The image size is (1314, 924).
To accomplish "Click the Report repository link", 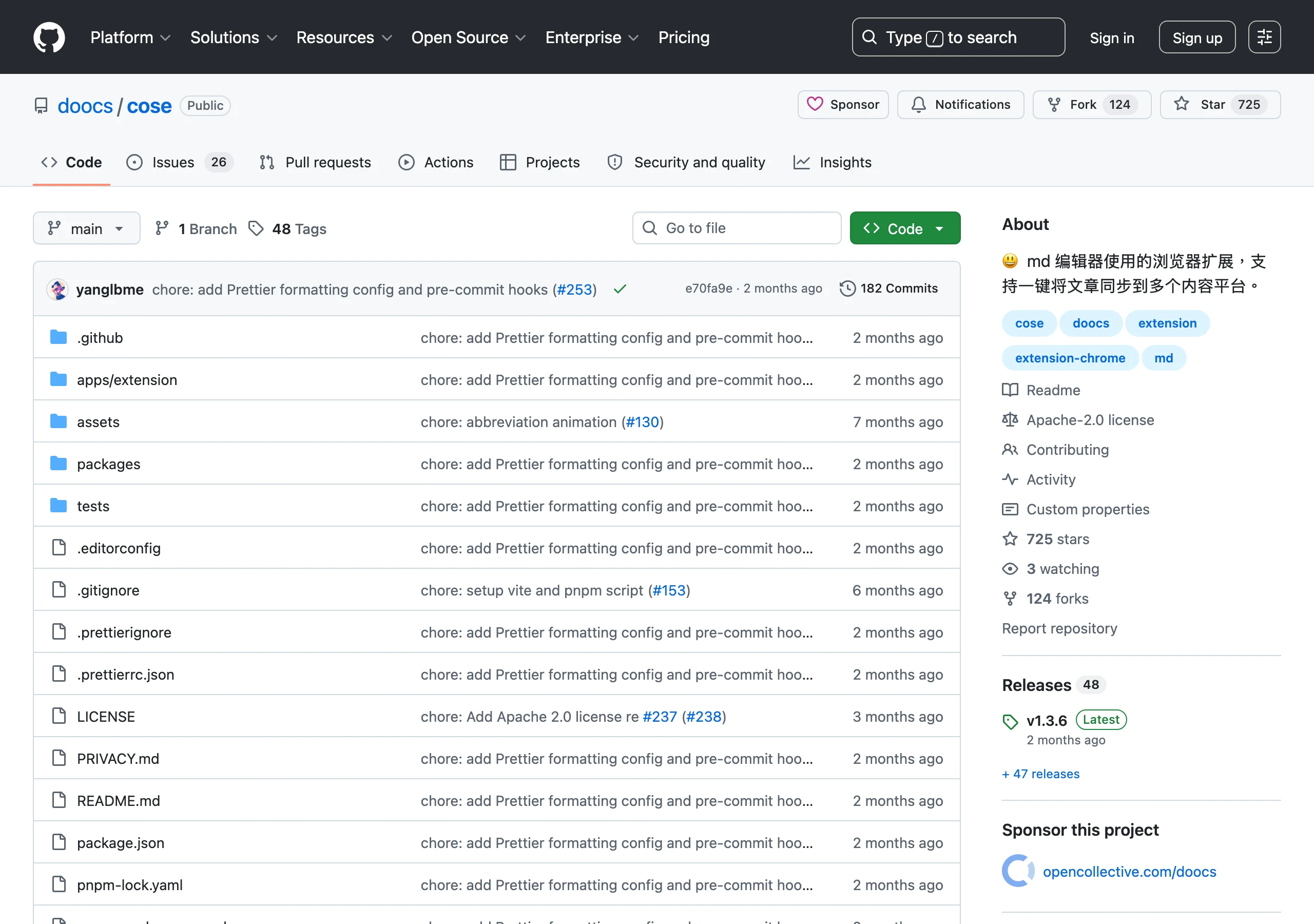I will coord(1059,628).
